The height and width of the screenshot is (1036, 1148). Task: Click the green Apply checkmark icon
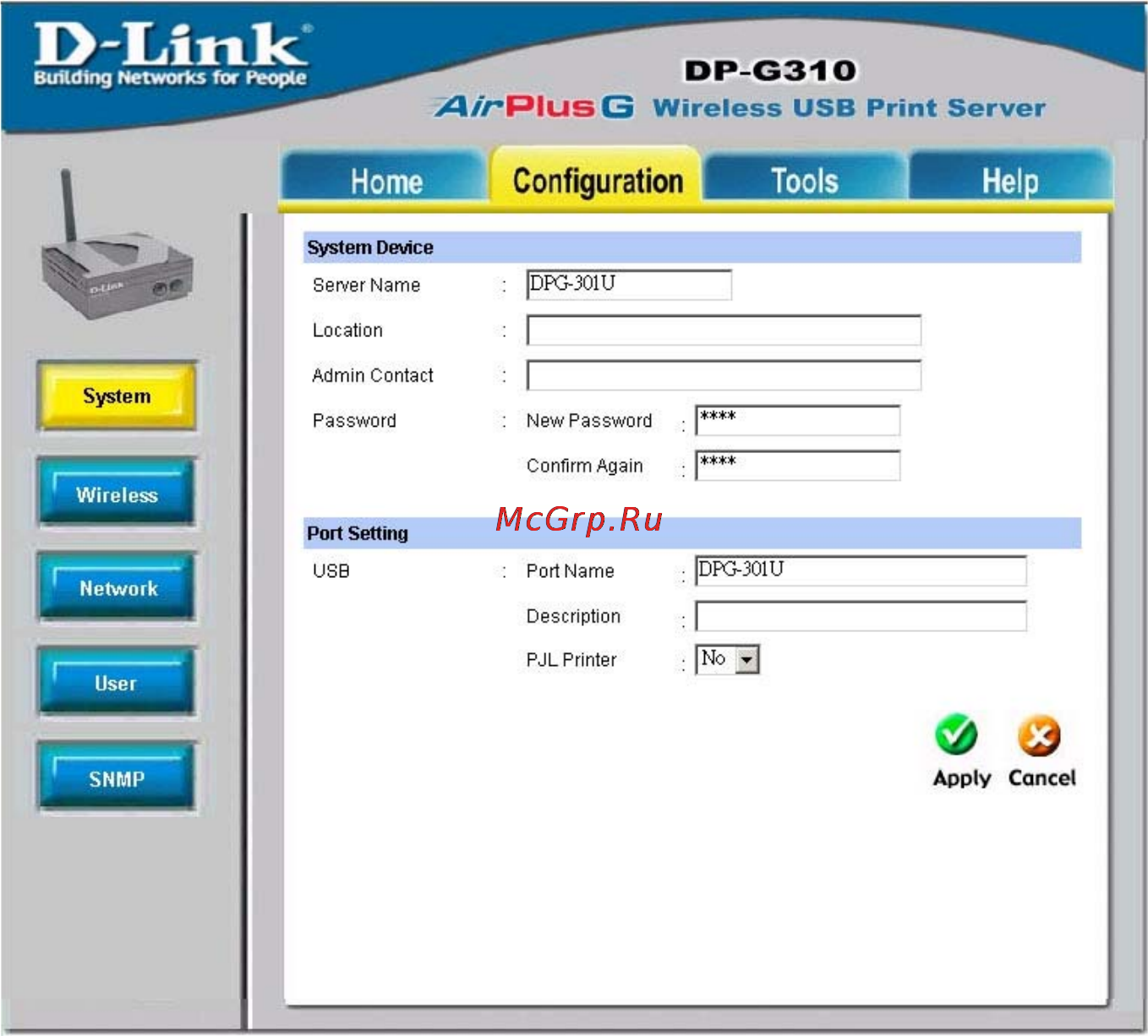[956, 735]
